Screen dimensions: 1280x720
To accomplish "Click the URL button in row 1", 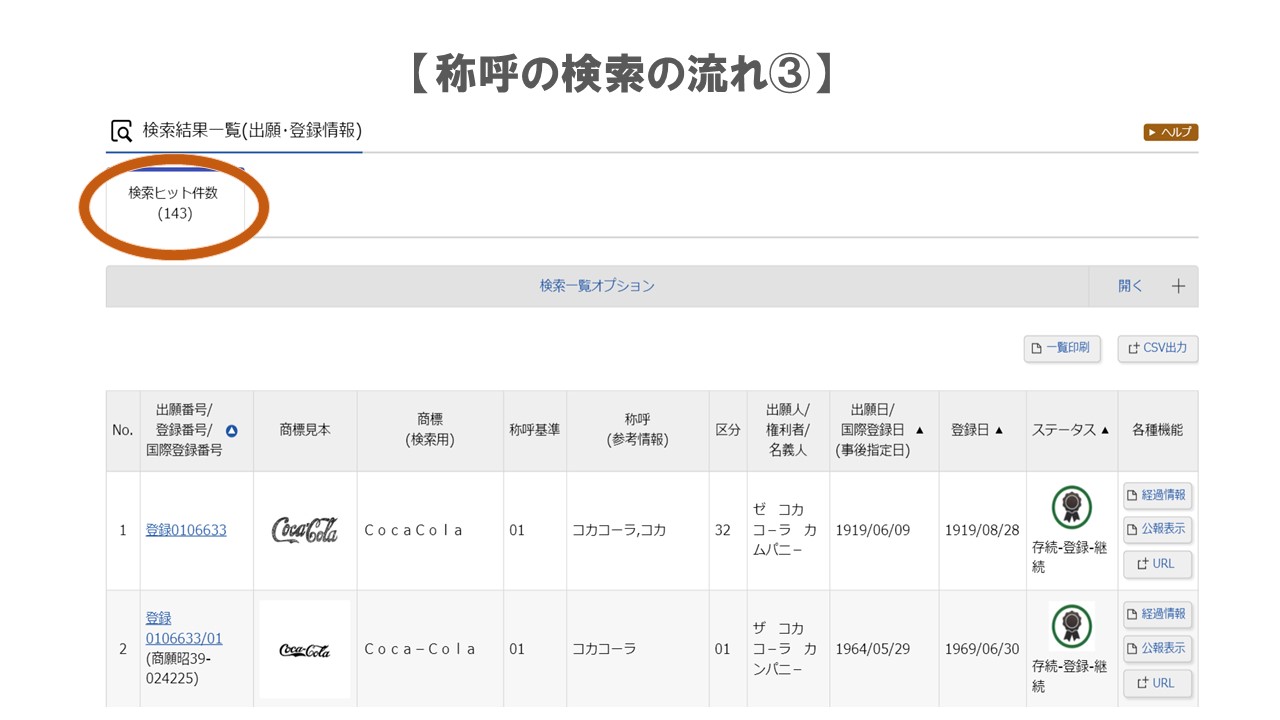I will pos(1157,564).
